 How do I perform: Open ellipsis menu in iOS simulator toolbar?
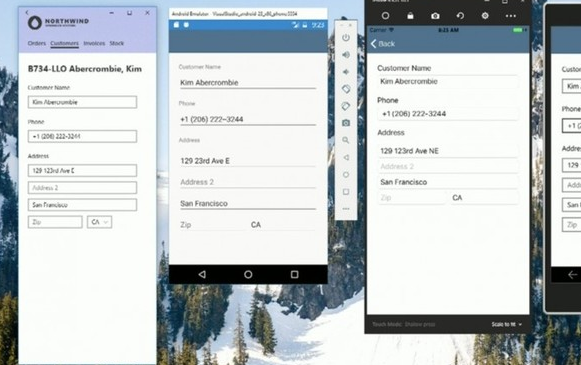pyautogui.click(x=511, y=16)
